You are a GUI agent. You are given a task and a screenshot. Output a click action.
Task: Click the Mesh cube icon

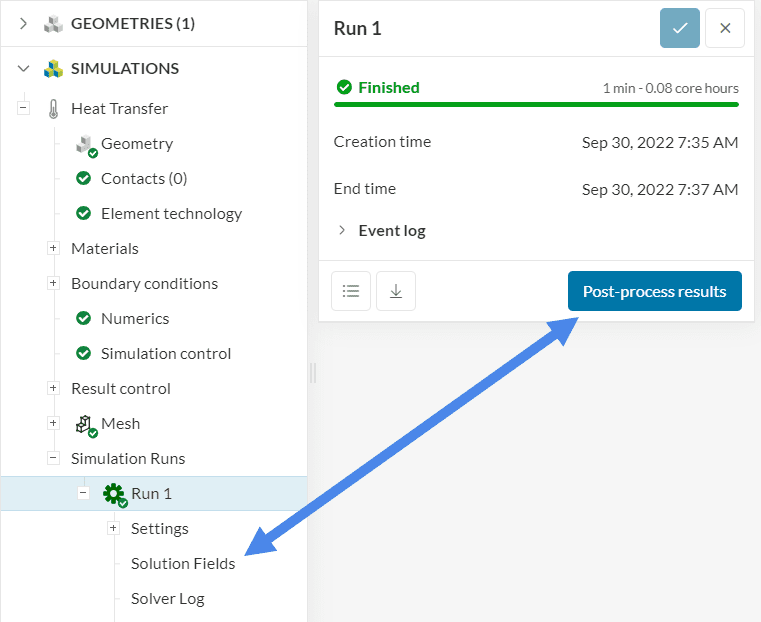click(x=85, y=424)
